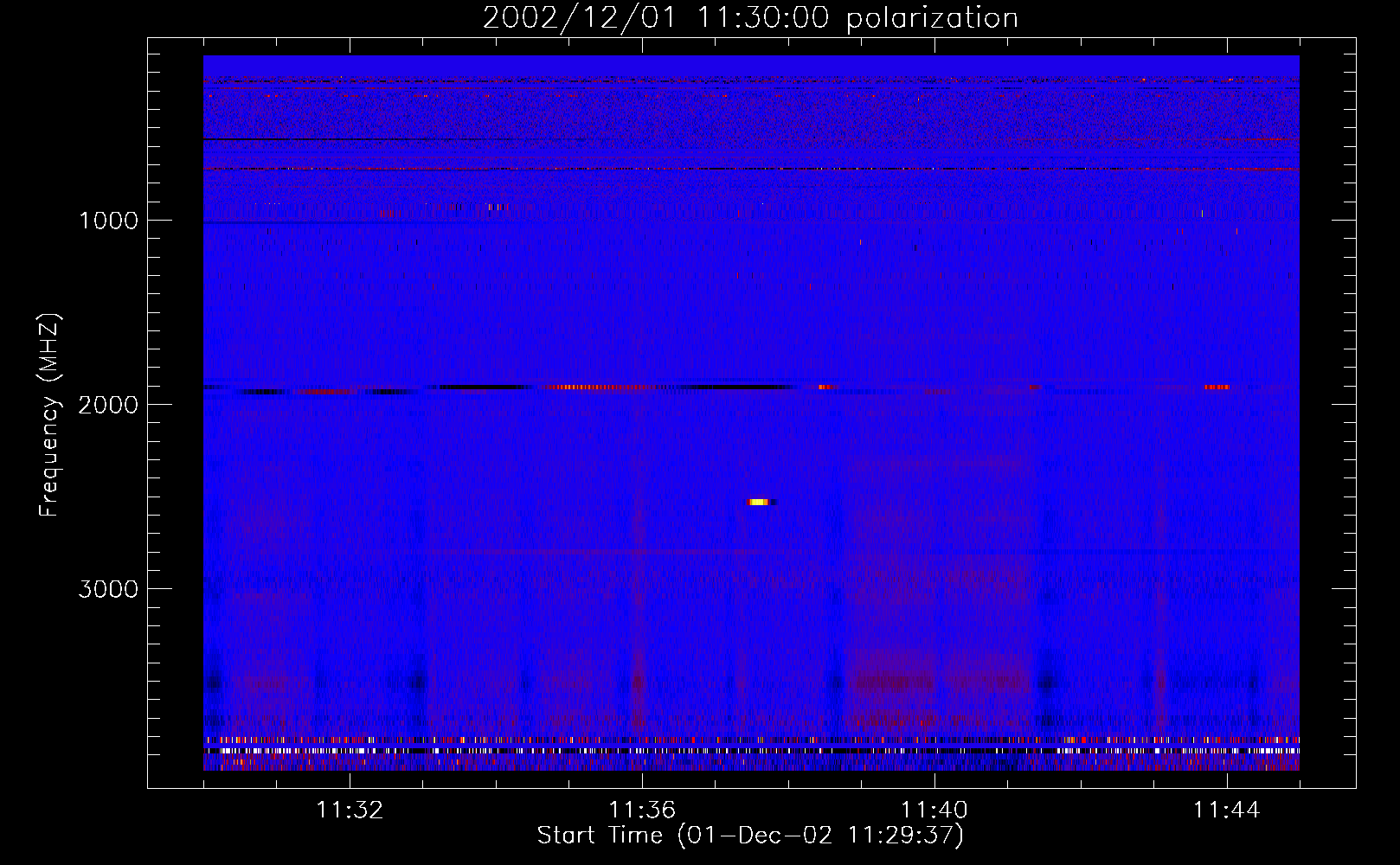The height and width of the screenshot is (865, 1400).
Task: Click the '3000' frequency tick label
Action: (108, 589)
